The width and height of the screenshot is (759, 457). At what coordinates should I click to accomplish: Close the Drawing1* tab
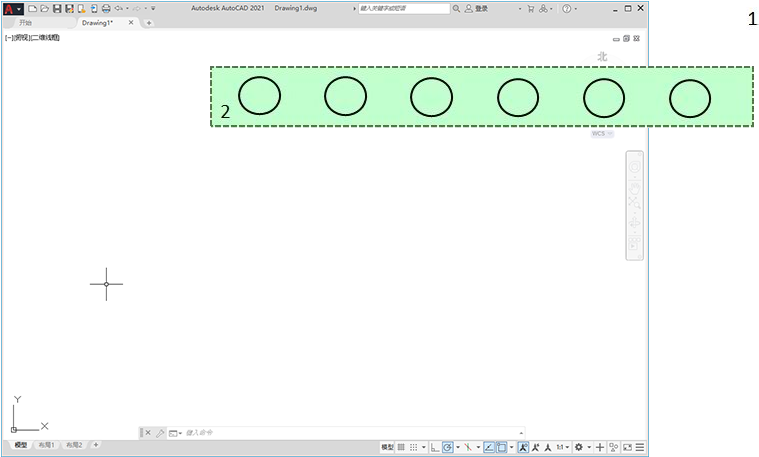131,23
